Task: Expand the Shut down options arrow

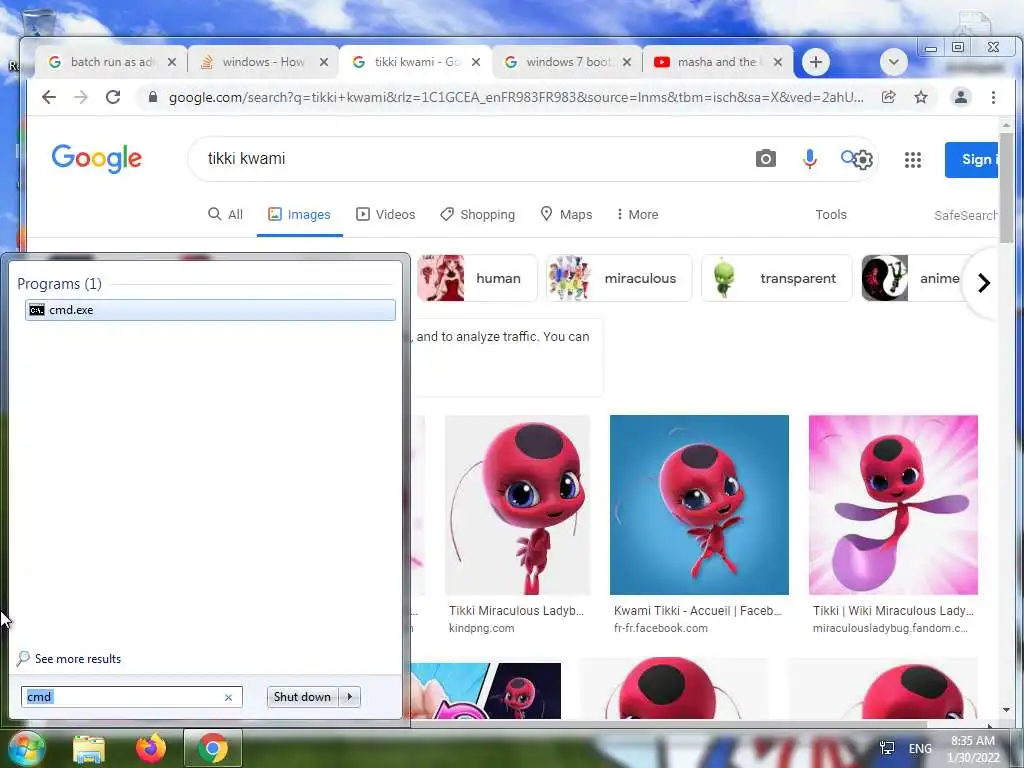Action: click(350, 697)
